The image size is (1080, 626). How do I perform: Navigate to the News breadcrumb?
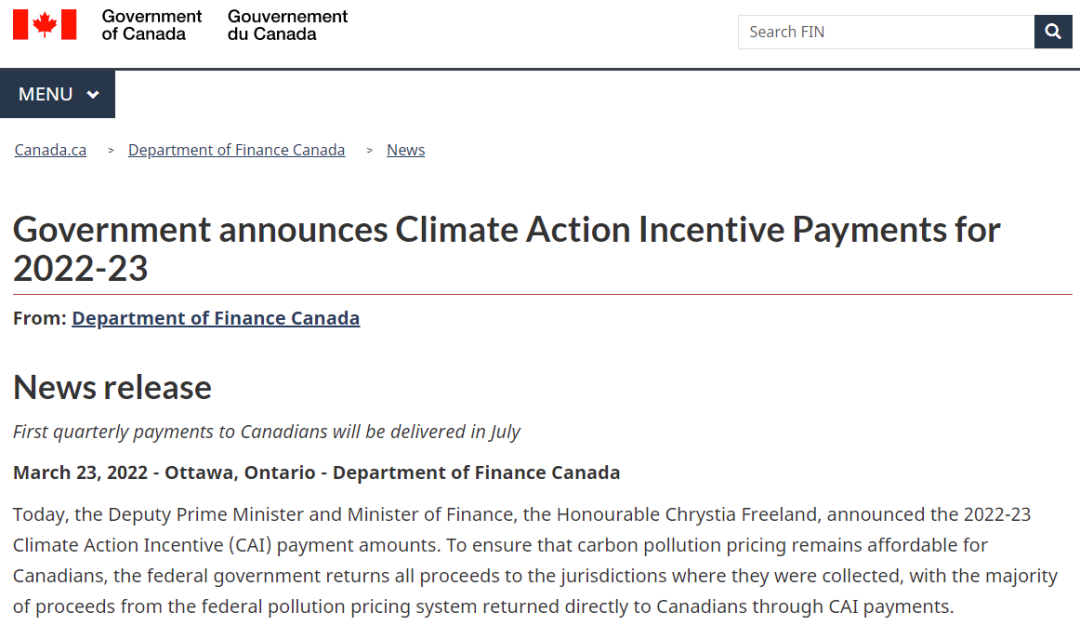[x=406, y=150]
